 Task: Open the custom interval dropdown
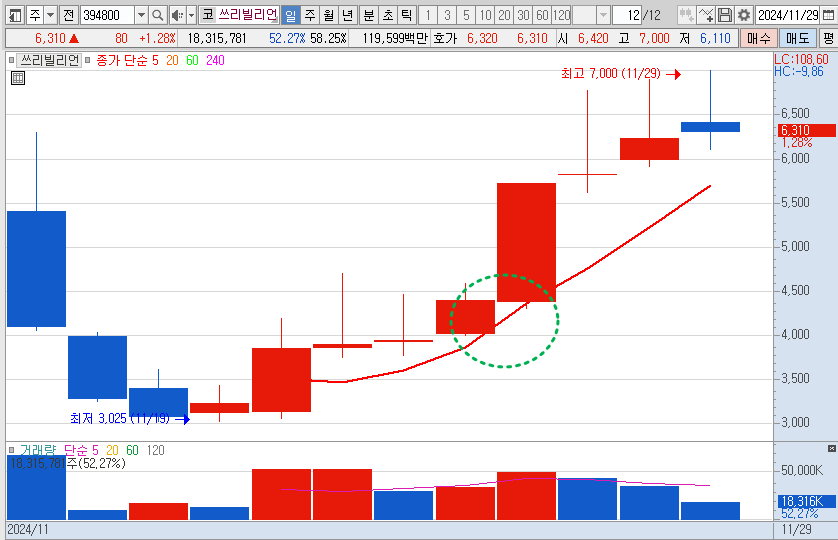pyautogui.click(x=603, y=15)
